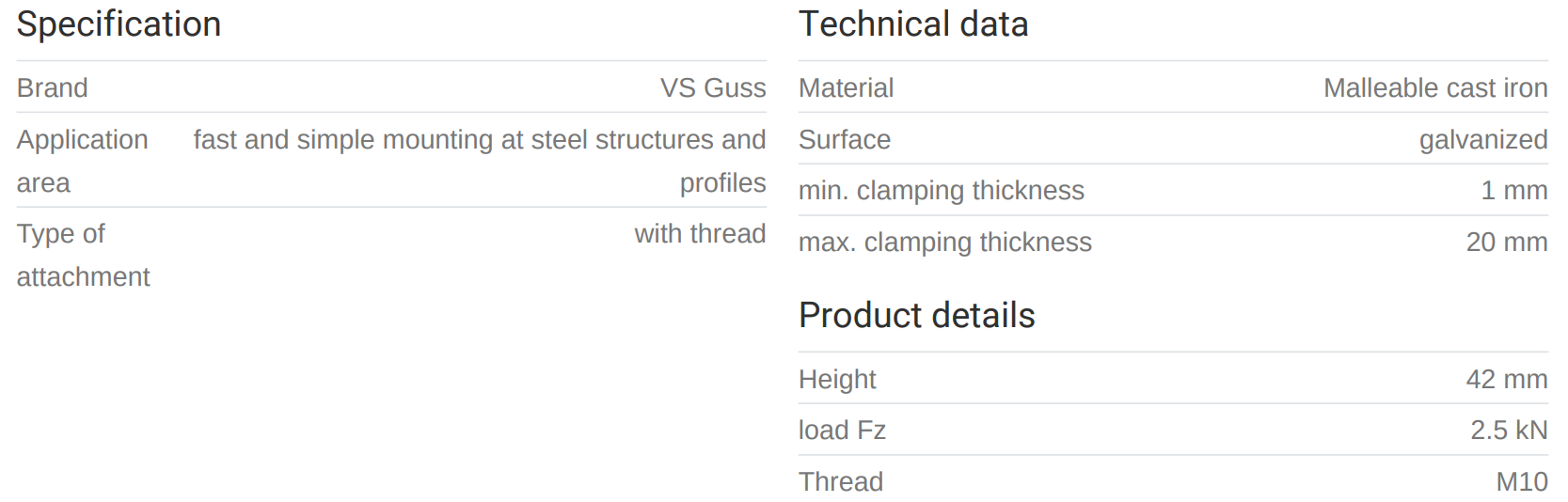Viewport: 1568px width, 502px height.
Task: Click the Specification heading
Action: coord(119,24)
